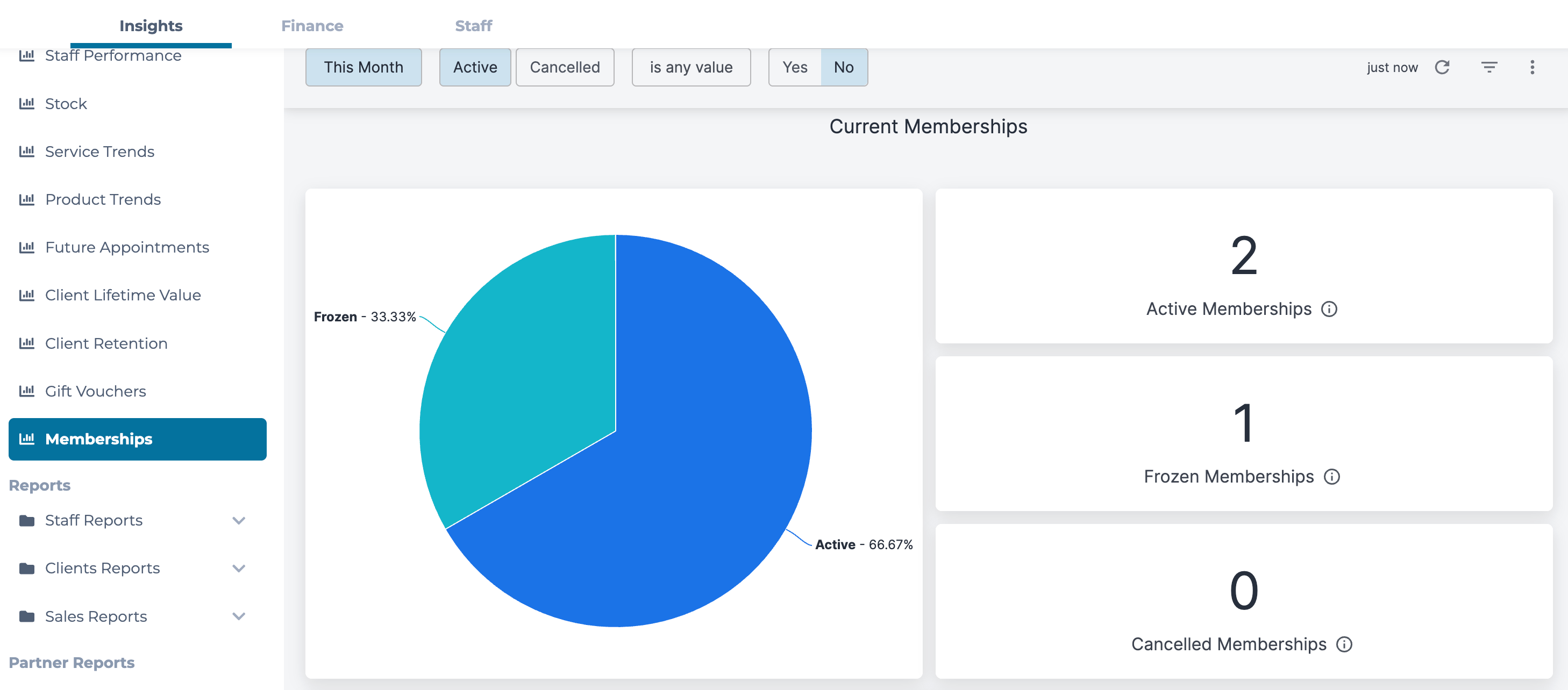Click the Frozen teal pie slice
Screen dimensions: 1568x690
pyautogui.click(x=524, y=377)
